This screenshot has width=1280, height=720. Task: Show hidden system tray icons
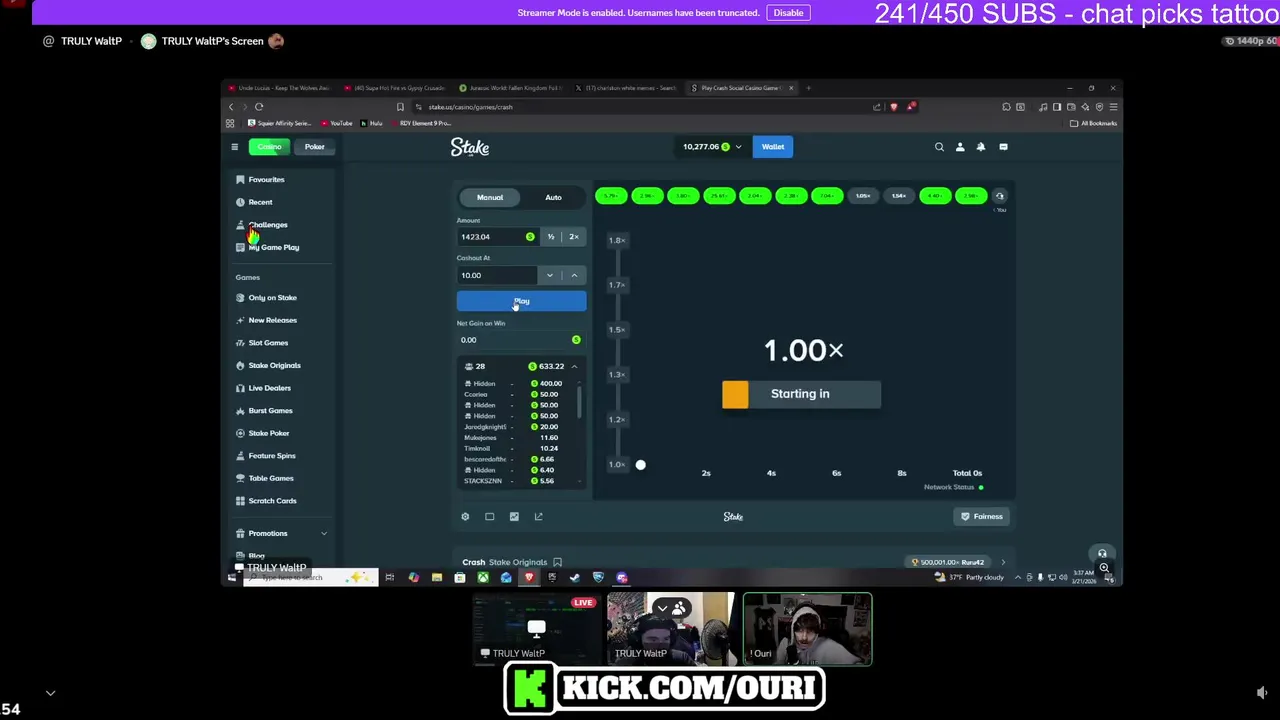(1018, 577)
